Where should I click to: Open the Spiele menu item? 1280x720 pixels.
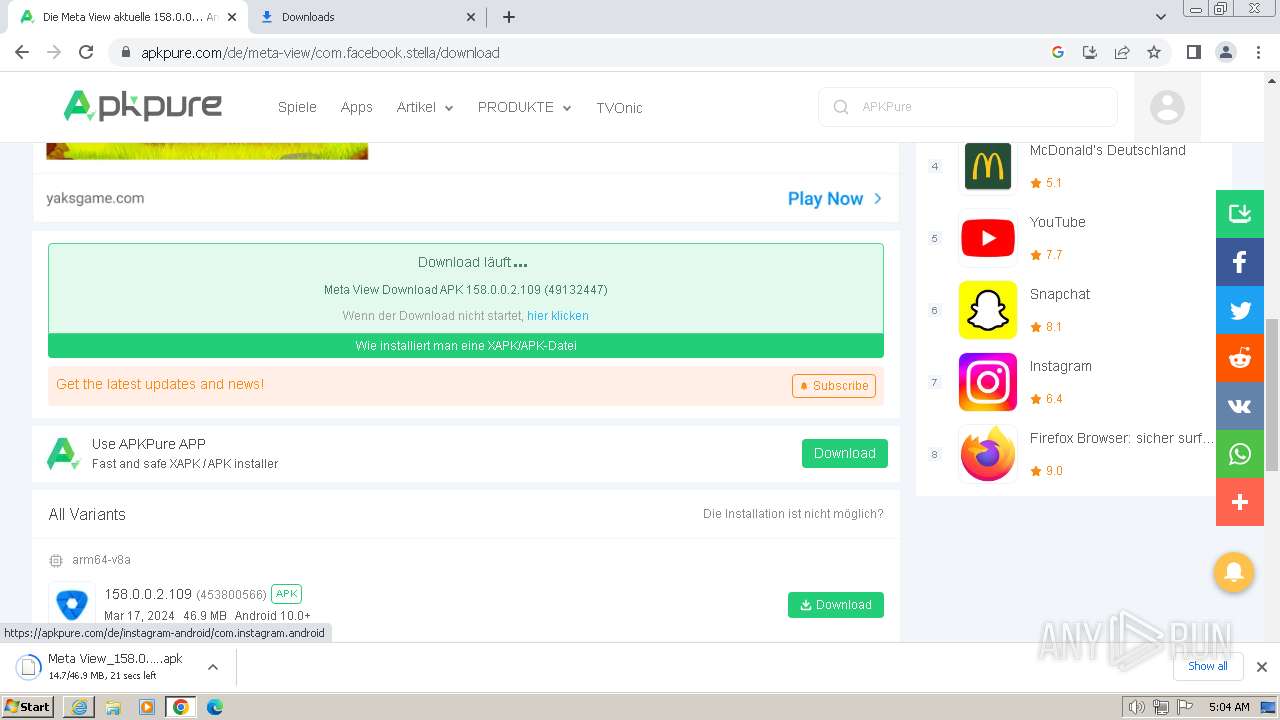coord(297,107)
